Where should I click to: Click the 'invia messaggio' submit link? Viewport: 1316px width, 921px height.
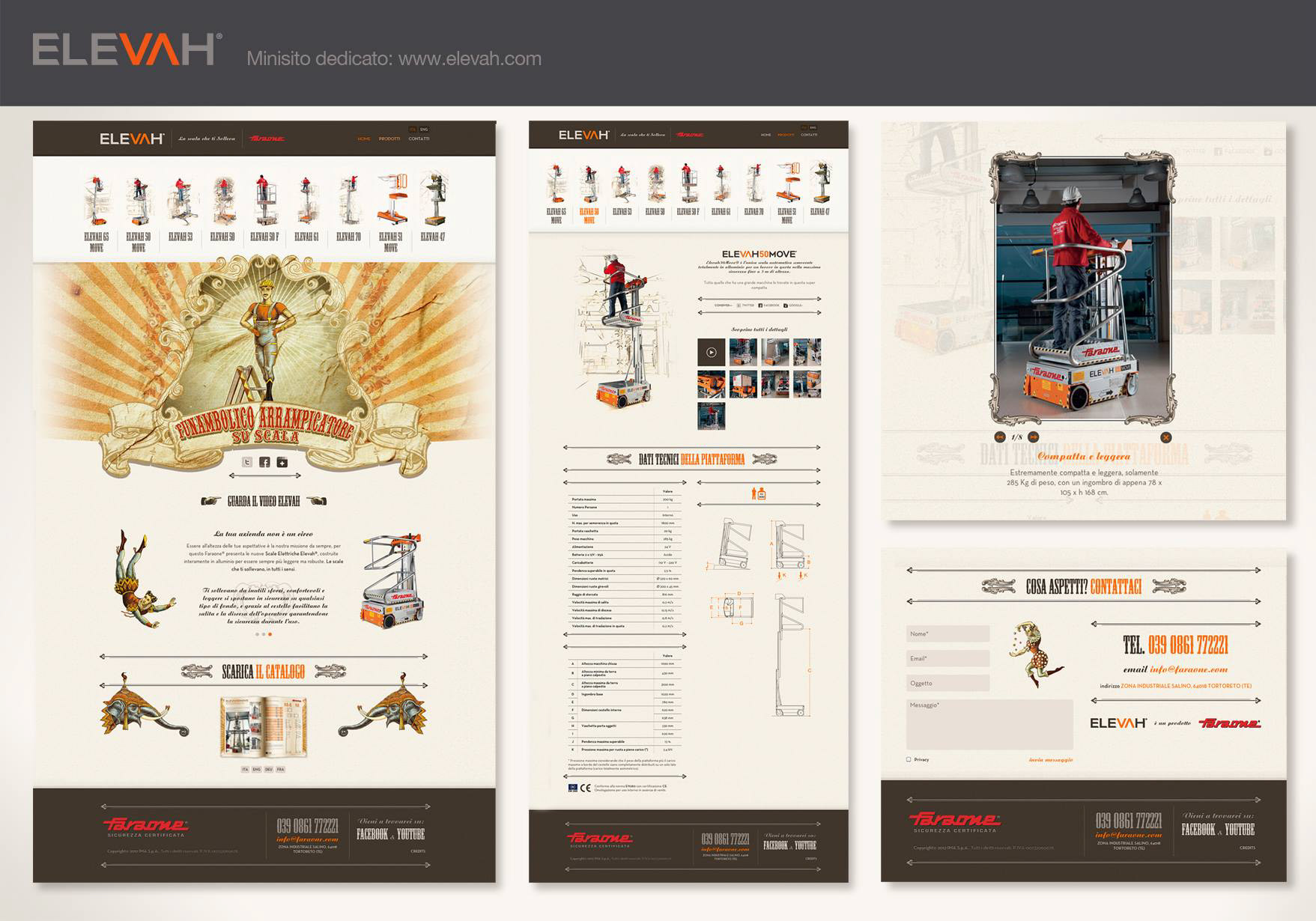[x=1050, y=759]
